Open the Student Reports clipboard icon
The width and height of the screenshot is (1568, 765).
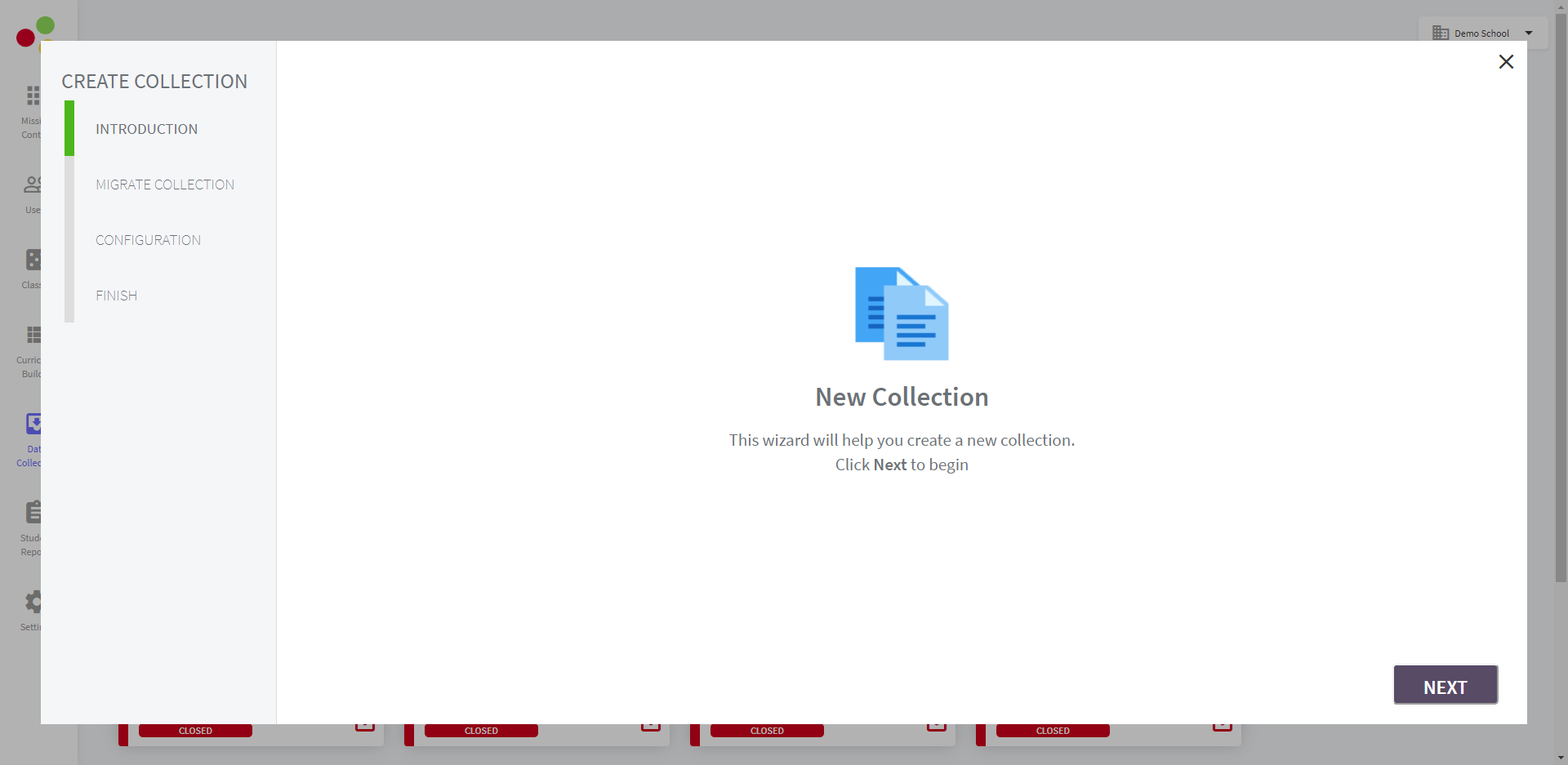coord(33,512)
